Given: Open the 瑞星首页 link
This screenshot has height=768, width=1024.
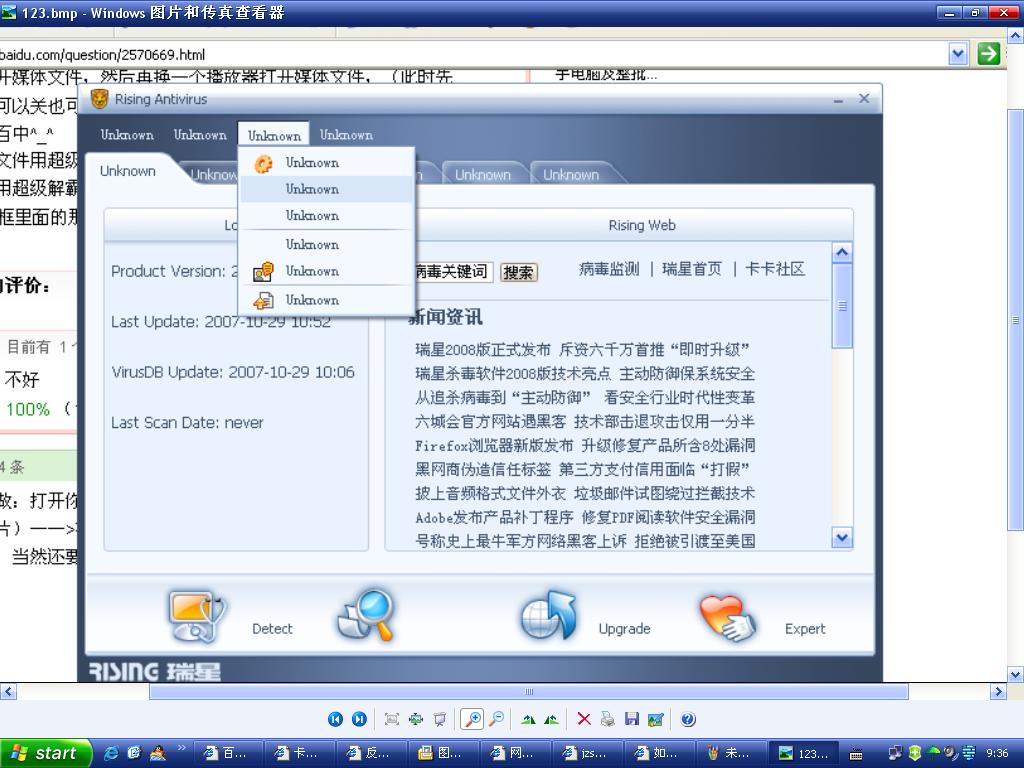Looking at the screenshot, I should pyautogui.click(x=692, y=269).
